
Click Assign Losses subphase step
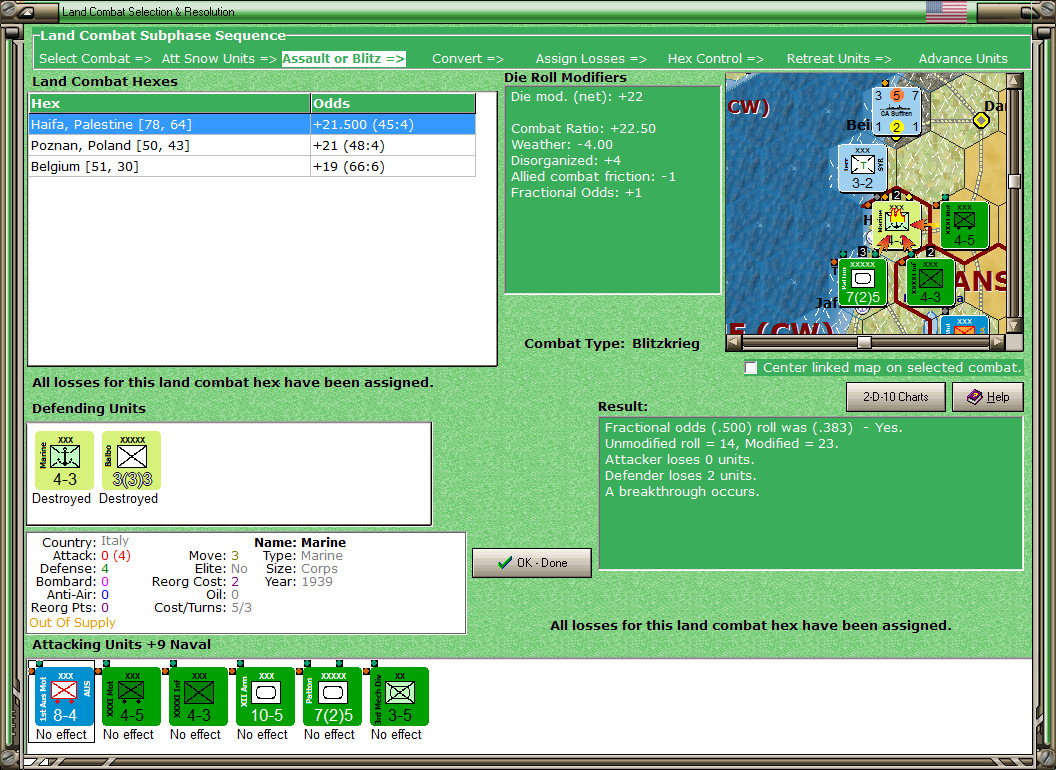(x=591, y=59)
